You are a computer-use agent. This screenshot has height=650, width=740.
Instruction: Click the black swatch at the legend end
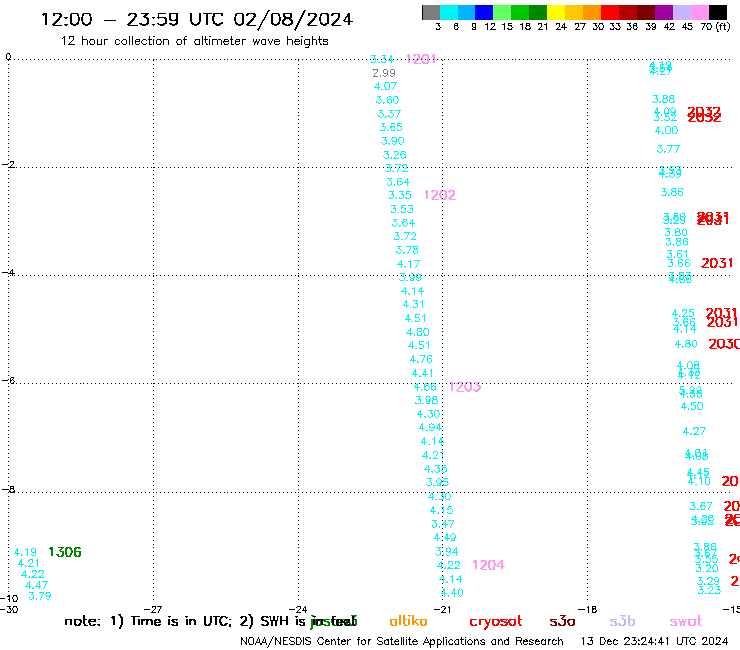click(717, 12)
